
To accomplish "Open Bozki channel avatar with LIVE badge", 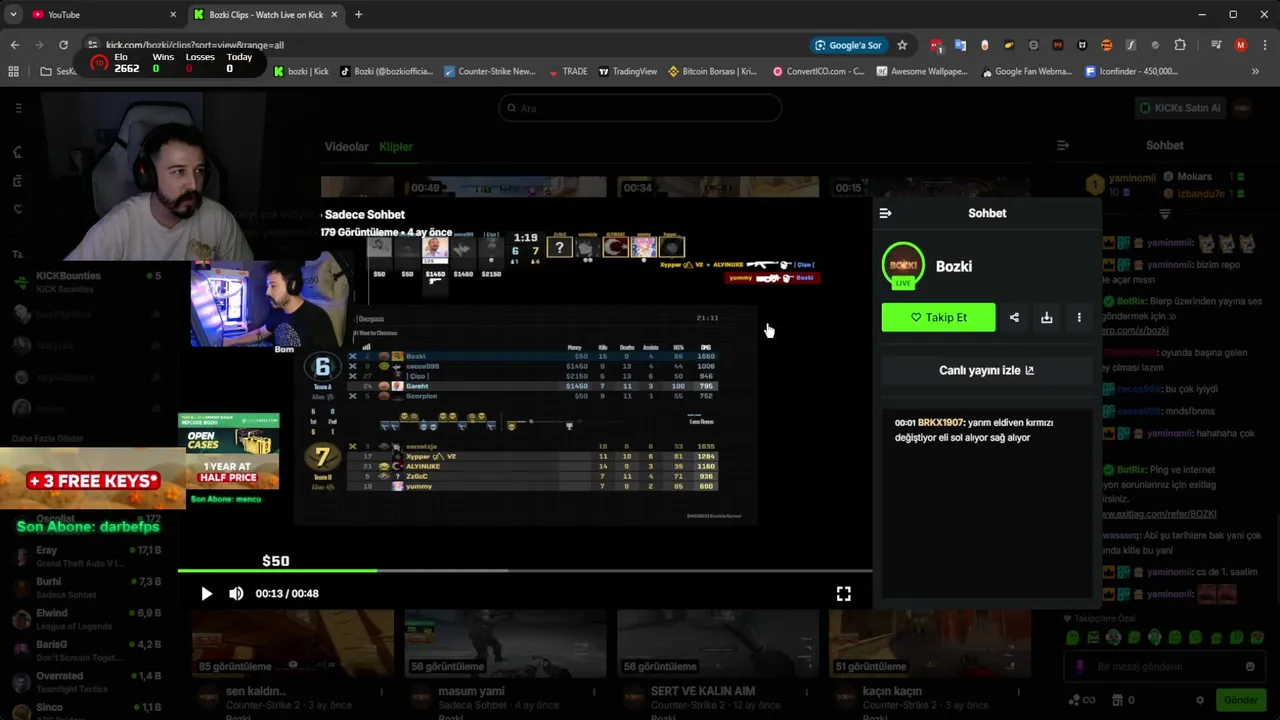I will pyautogui.click(x=903, y=266).
